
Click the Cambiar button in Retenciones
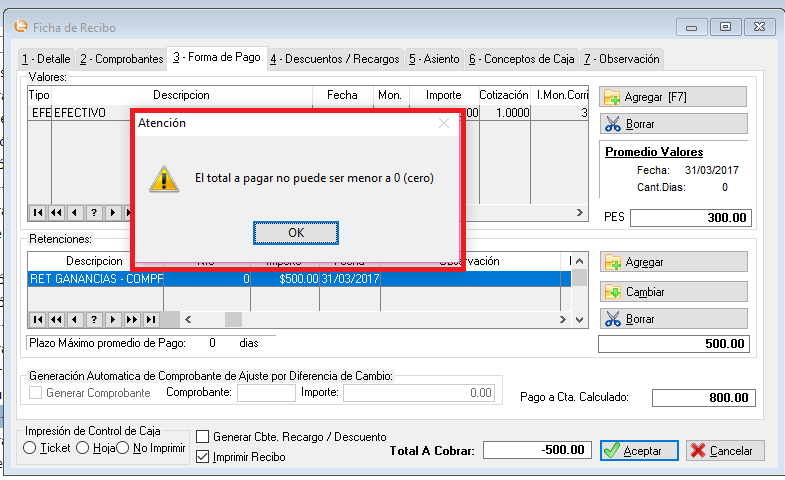[x=673, y=291]
